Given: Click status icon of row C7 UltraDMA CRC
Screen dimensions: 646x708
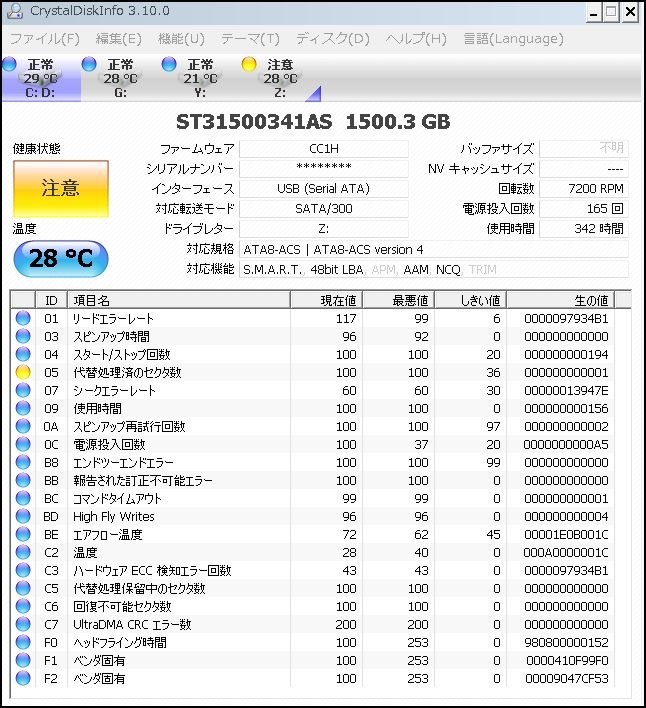Looking at the screenshot, I should (x=23, y=624).
